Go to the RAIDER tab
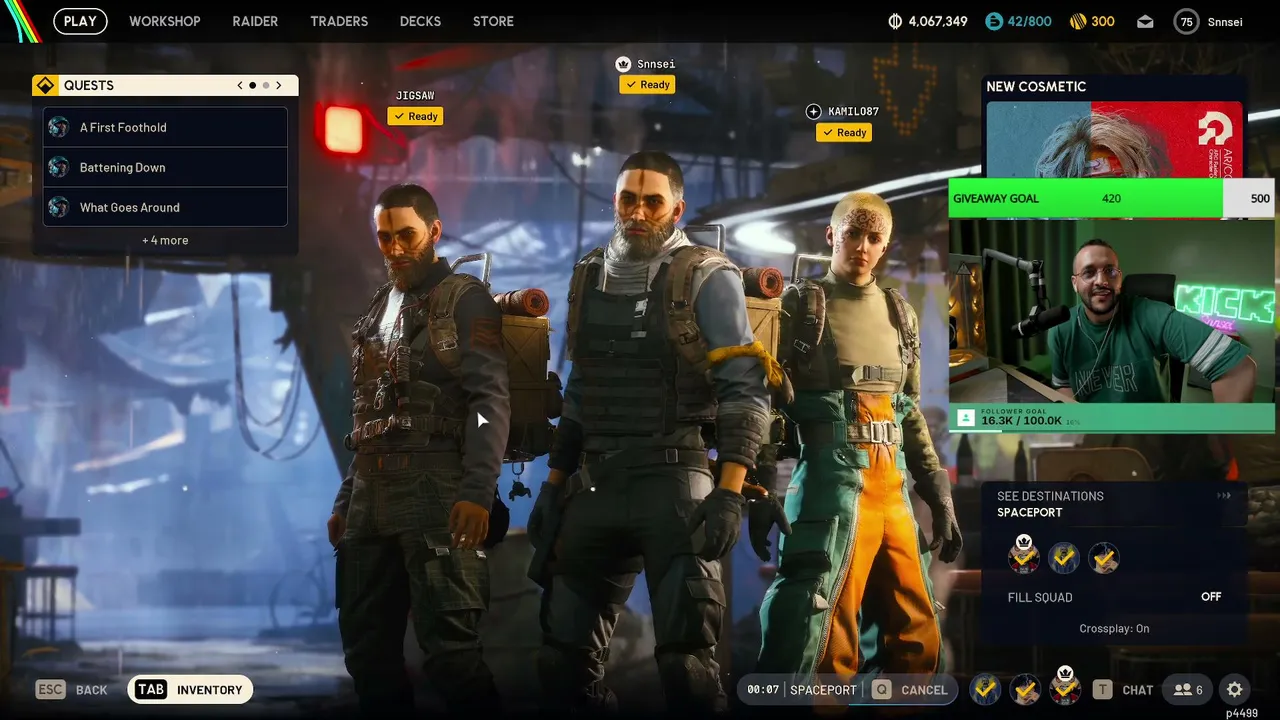Screen dimensions: 1280x720 pos(255,21)
